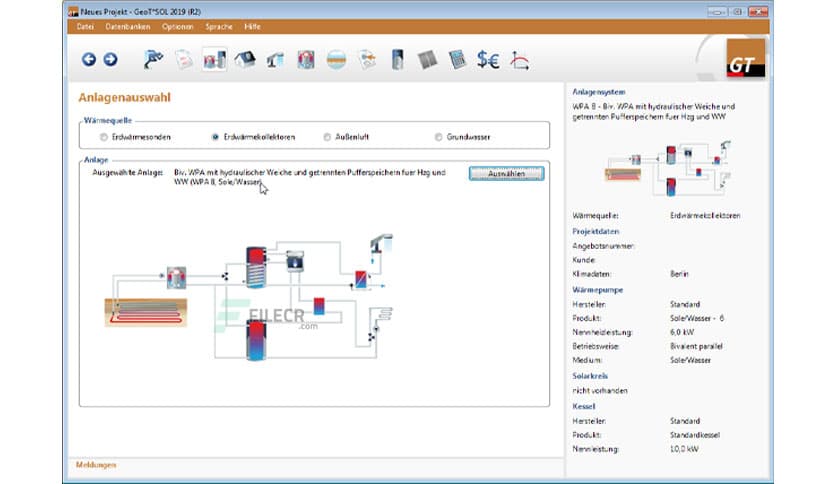The height and width of the screenshot is (484, 836).
Task: Click the Anlagenauswahl page title
Action: [124, 98]
